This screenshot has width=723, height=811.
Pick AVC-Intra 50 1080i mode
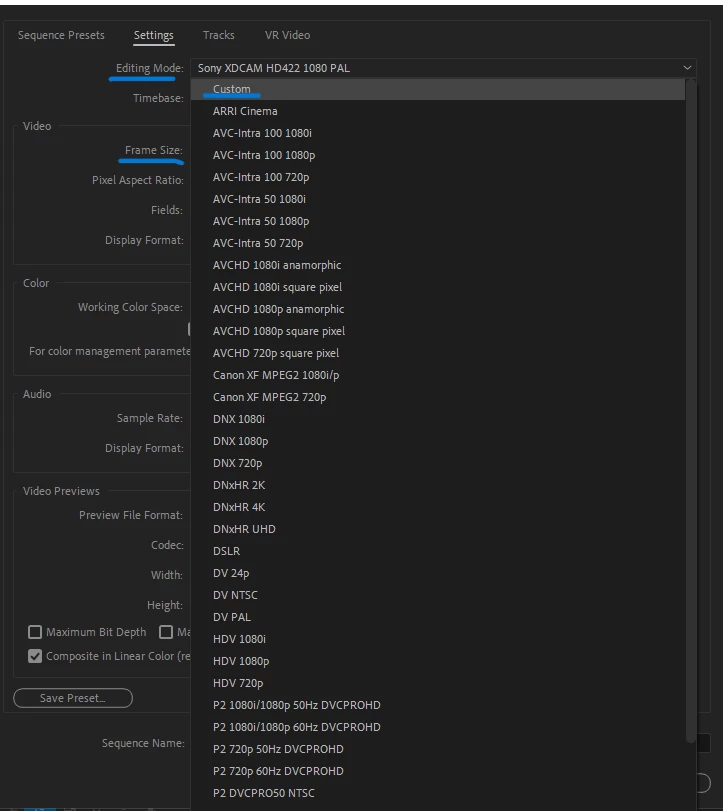point(438,199)
